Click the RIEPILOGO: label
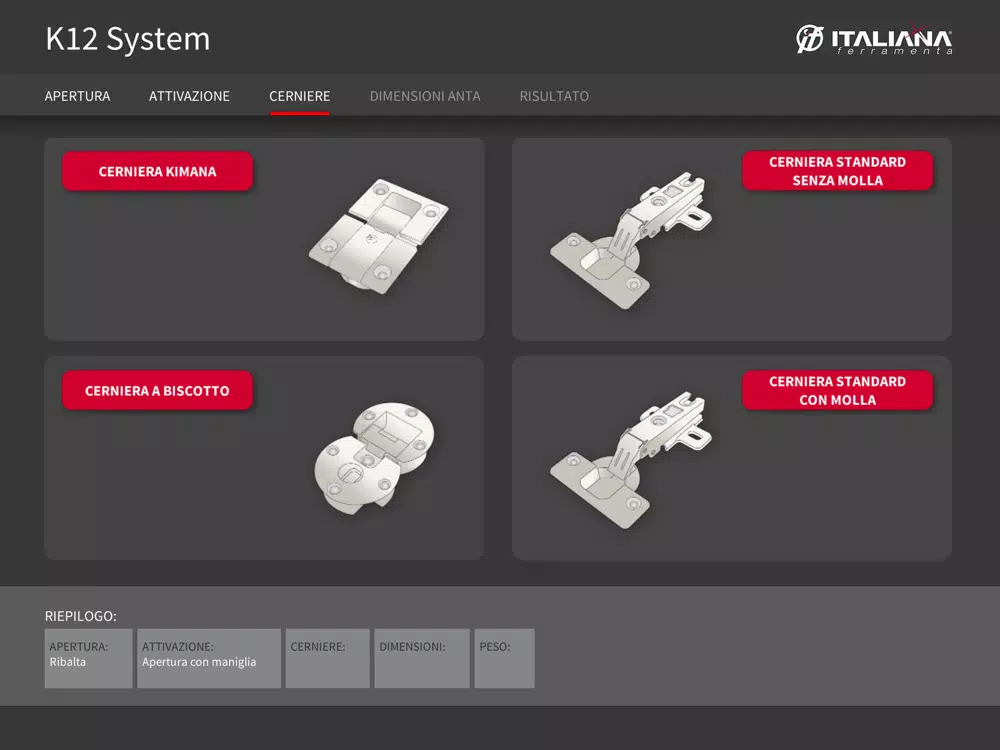1000x750 pixels. [80, 616]
